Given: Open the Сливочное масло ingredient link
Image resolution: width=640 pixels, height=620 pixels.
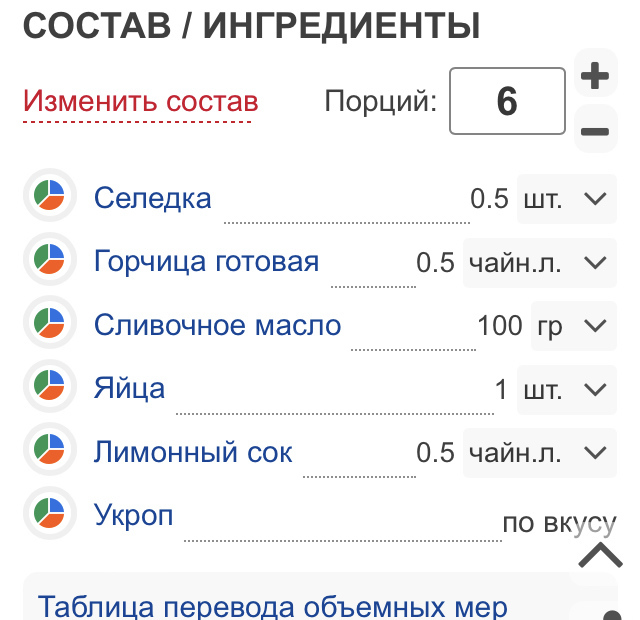Looking at the screenshot, I should coord(218,325).
